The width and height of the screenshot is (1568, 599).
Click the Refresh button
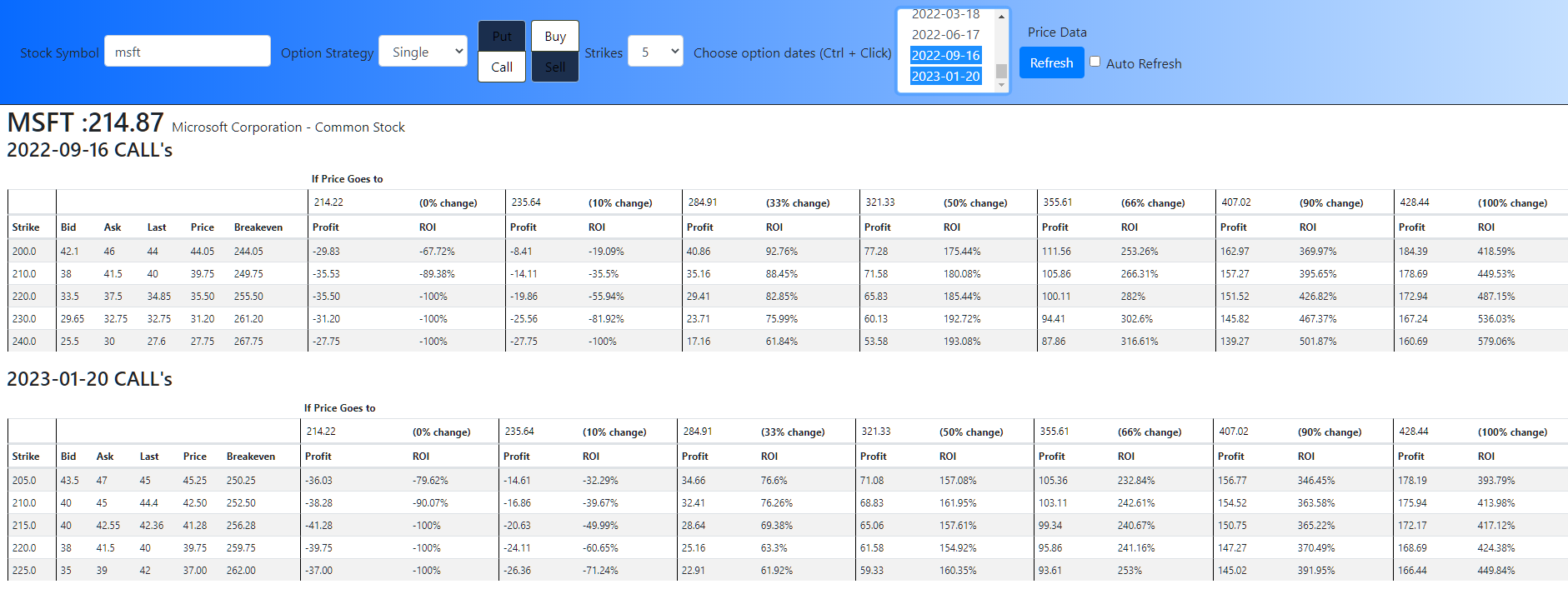point(1051,62)
